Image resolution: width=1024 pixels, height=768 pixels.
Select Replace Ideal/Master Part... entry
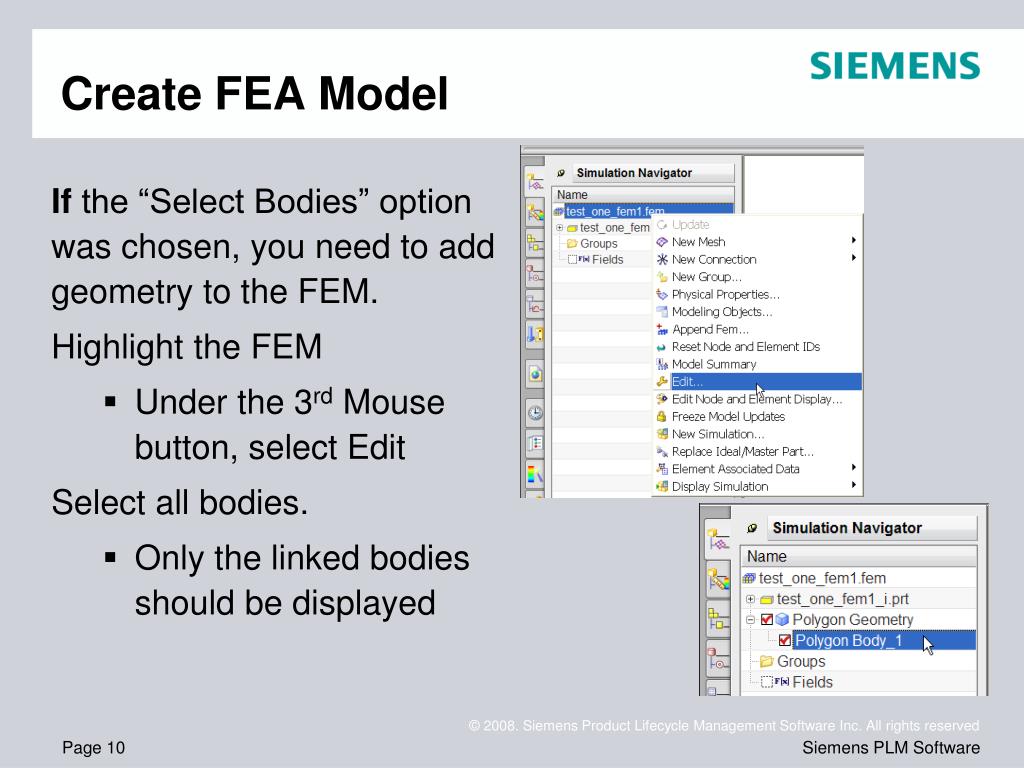point(758,451)
